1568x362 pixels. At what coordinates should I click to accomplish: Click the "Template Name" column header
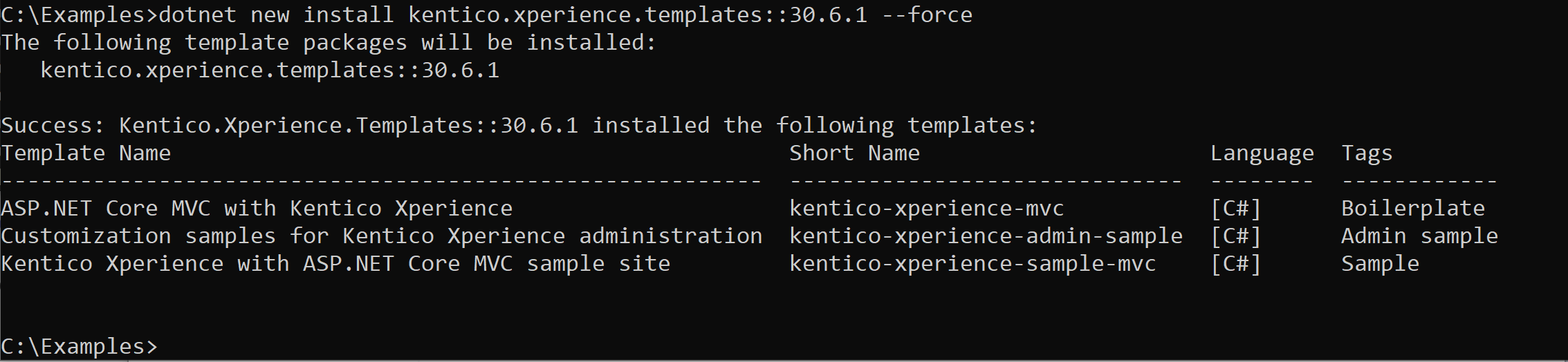pos(86,153)
